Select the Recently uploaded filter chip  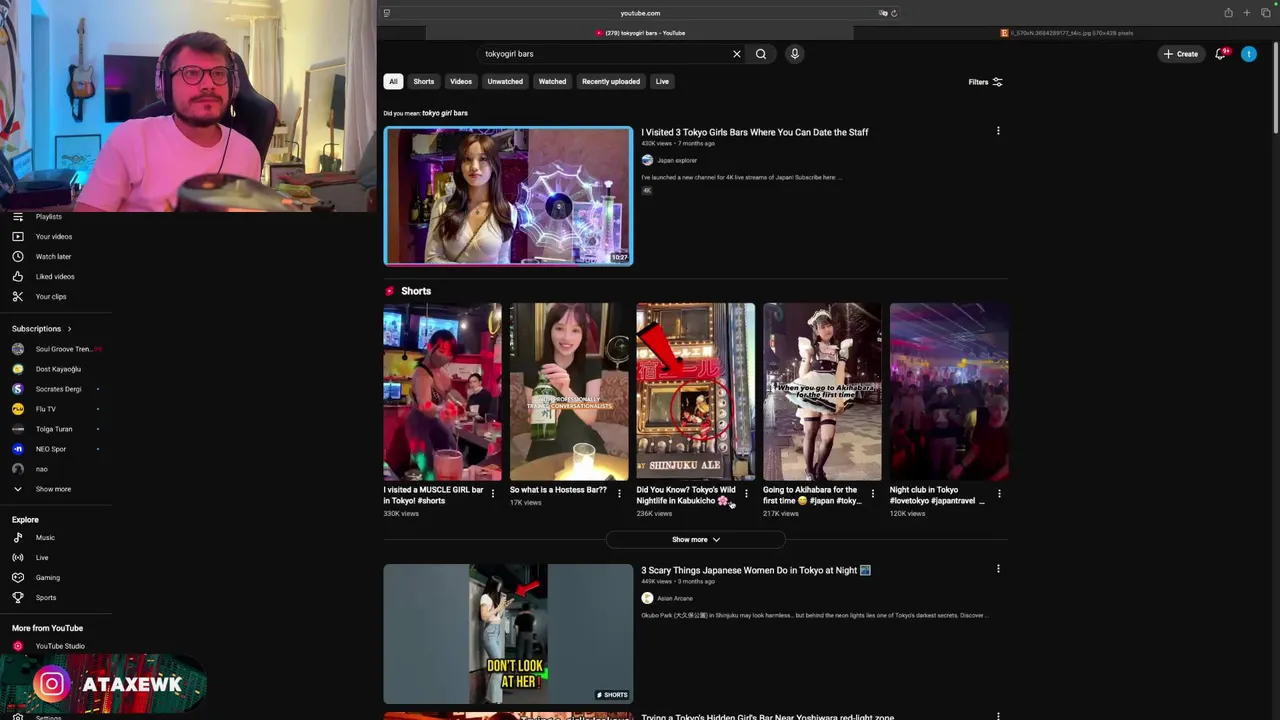coord(611,82)
